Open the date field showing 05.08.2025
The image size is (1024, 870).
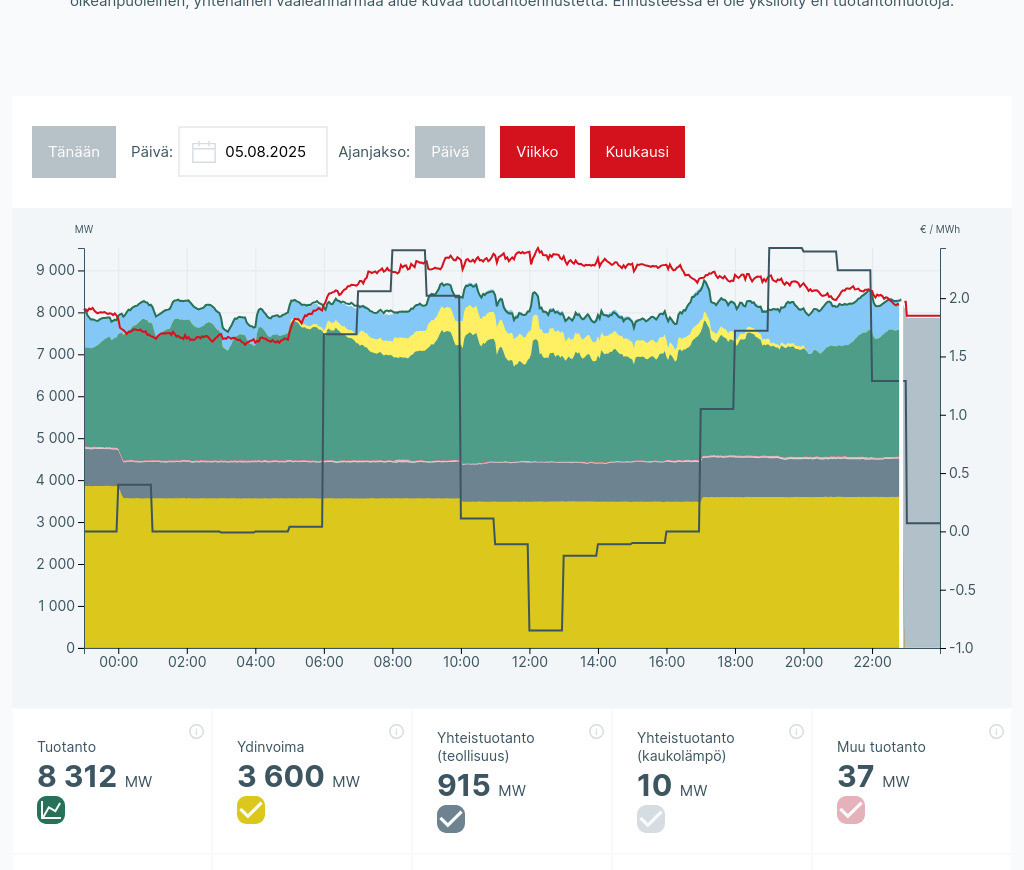point(264,152)
